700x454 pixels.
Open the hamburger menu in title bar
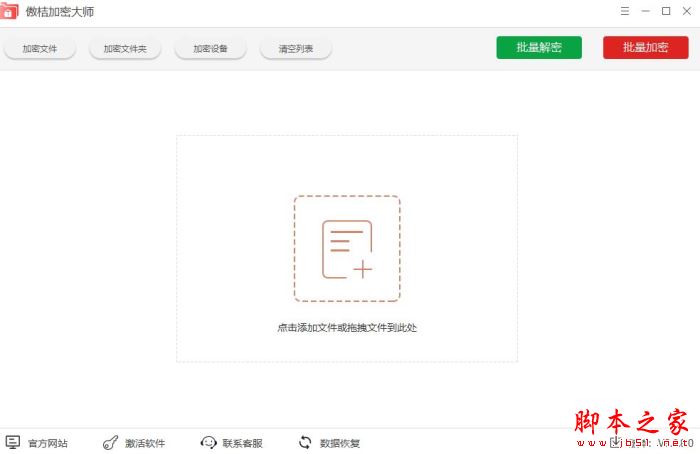[x=625, y=11]
